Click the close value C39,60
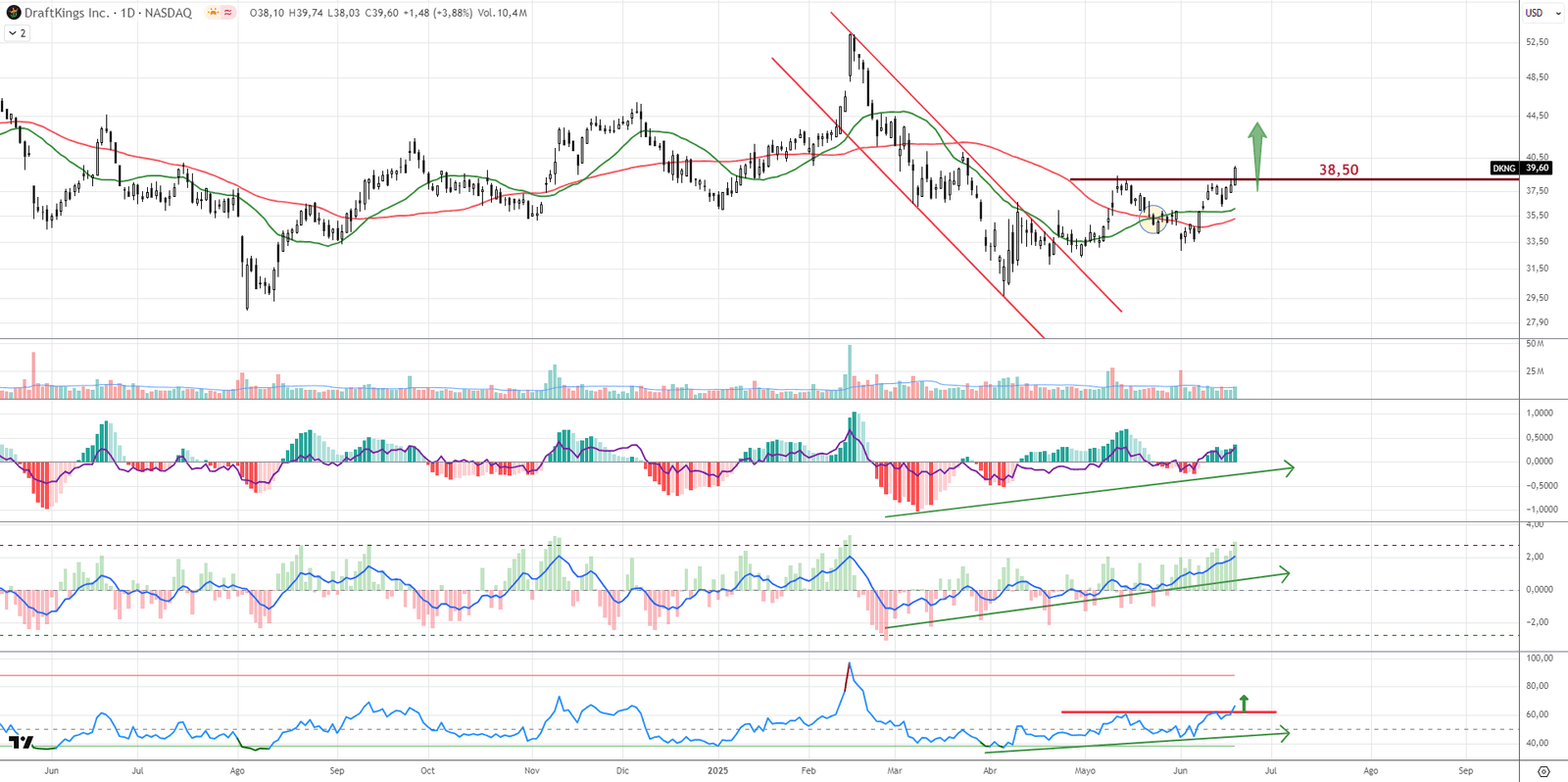Screen dimensions: 1568x782 point(380,13)
